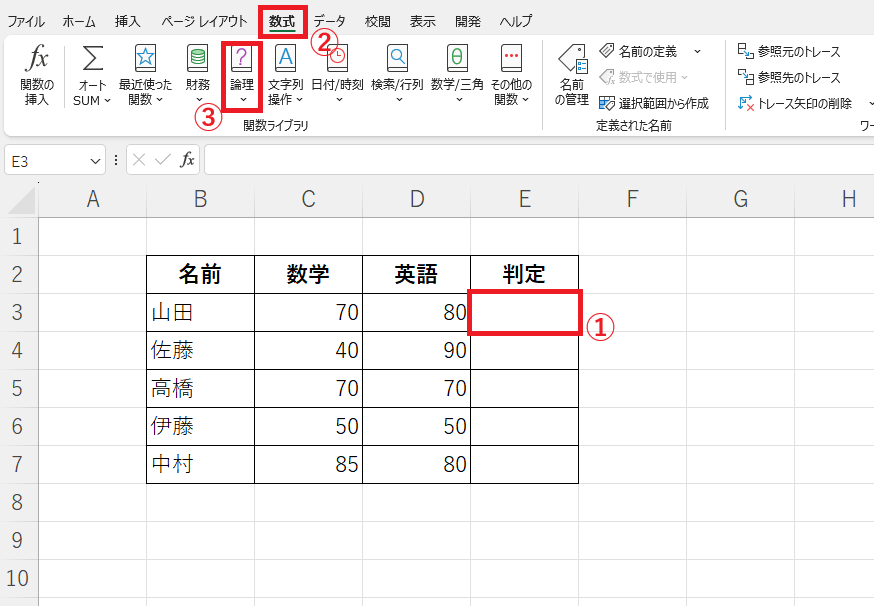
Task: Open the Name Manager (名前の管理)
Action: (x=571, y=74)
